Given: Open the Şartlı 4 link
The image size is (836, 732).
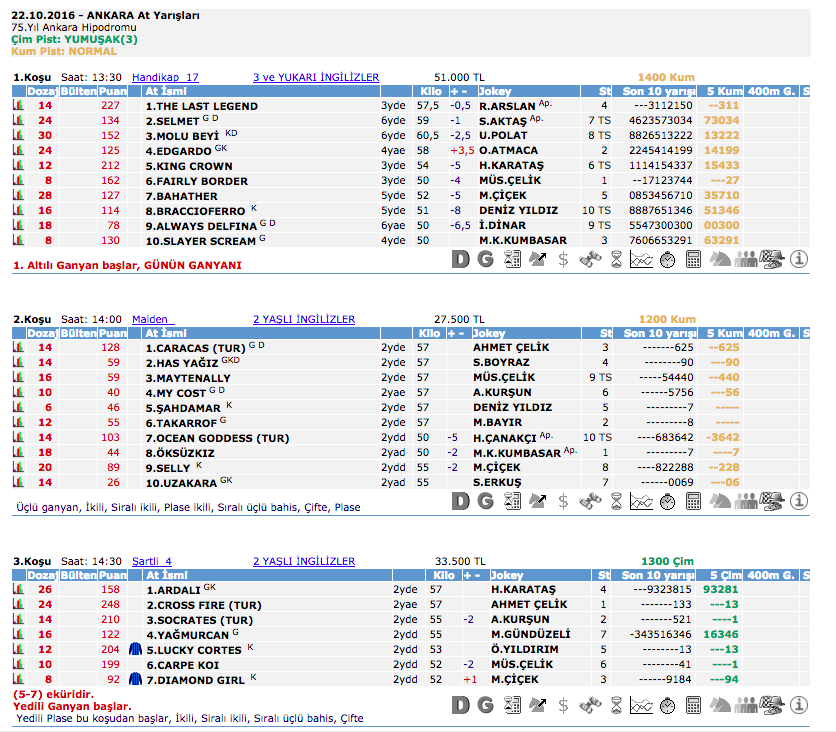Looking at the screenshot, I should pyautogui.click(x=152, y=561).
